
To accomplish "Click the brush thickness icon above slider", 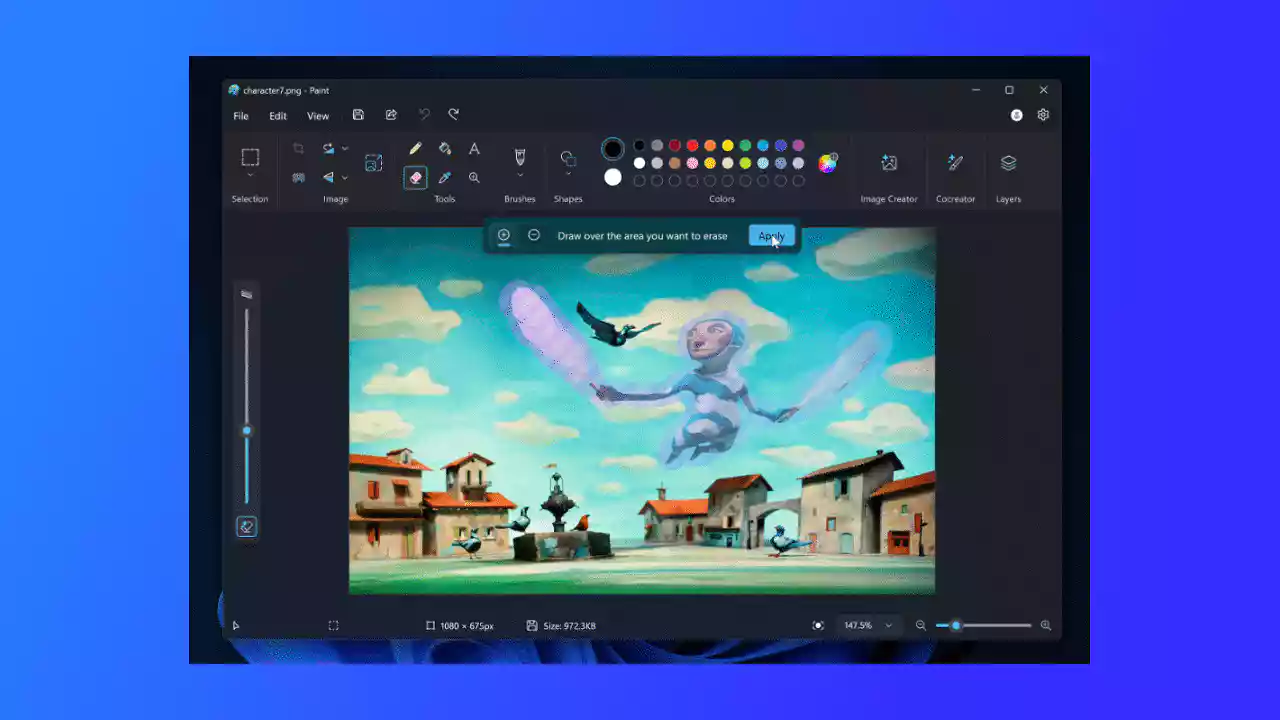I will [246, 295].
